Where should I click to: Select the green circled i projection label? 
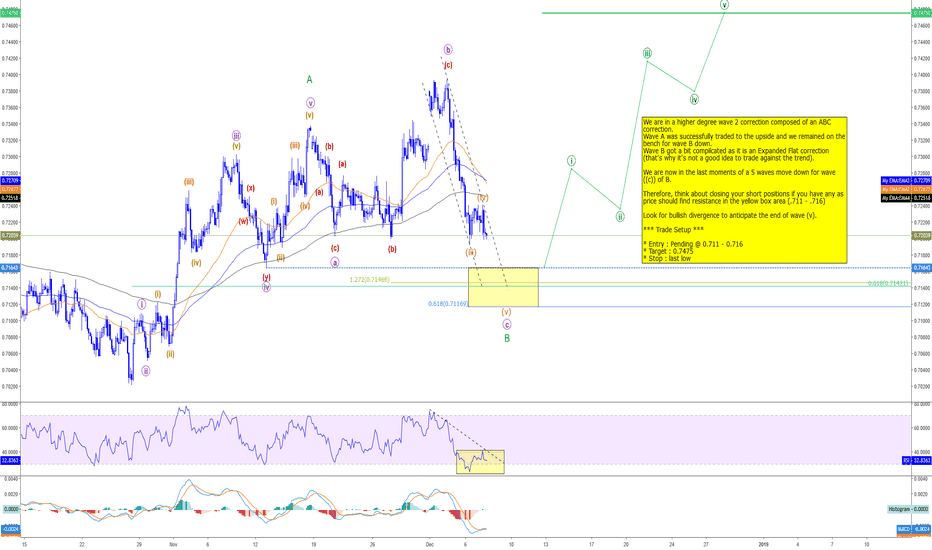pyautogui.click(x=571, y=161)
